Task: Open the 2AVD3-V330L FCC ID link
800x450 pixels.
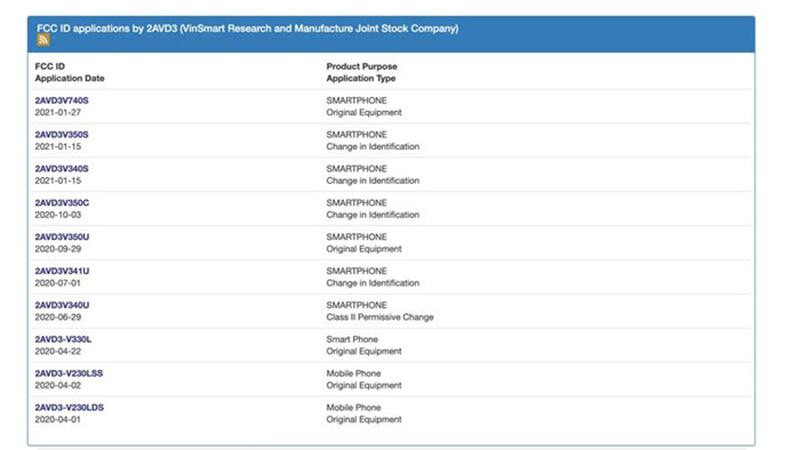Action: coord(63,339)
